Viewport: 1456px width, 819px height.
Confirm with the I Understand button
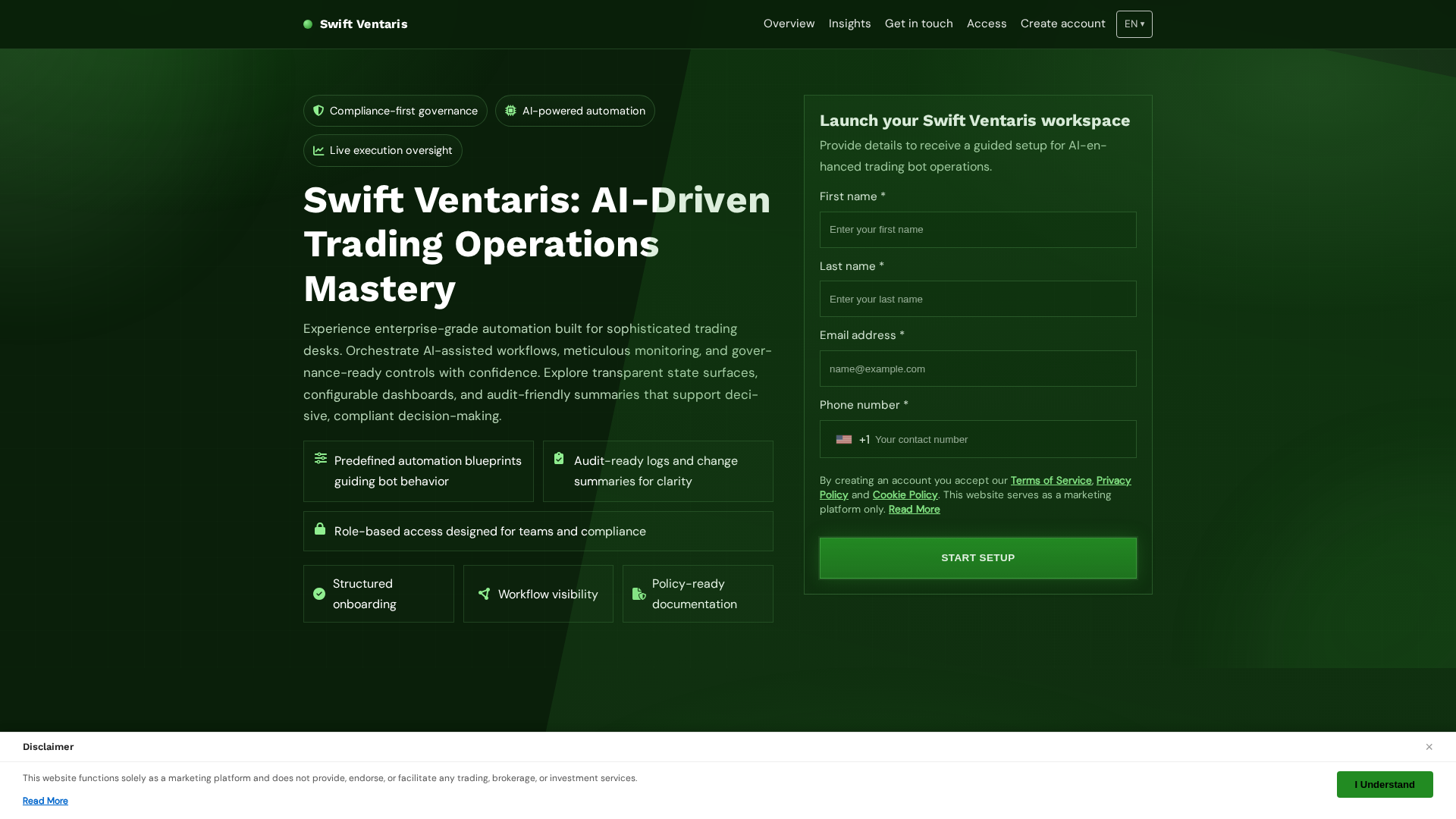[1385, 785]
